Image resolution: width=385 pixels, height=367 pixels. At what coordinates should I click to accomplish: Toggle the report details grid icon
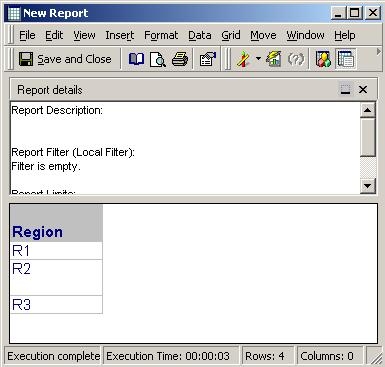(346, 59)
